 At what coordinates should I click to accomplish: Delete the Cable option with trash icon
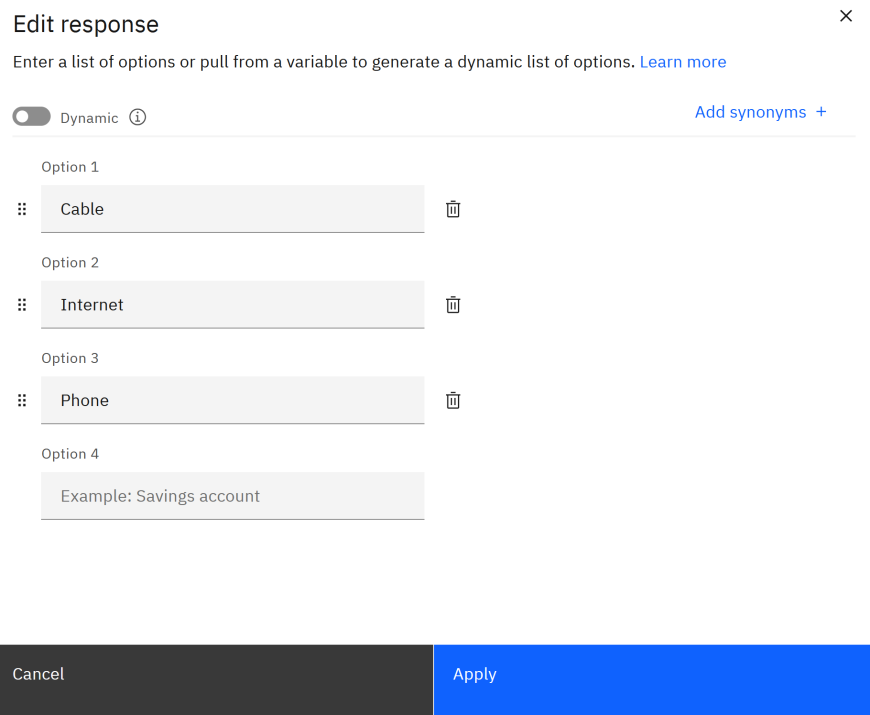coord(453,209)
